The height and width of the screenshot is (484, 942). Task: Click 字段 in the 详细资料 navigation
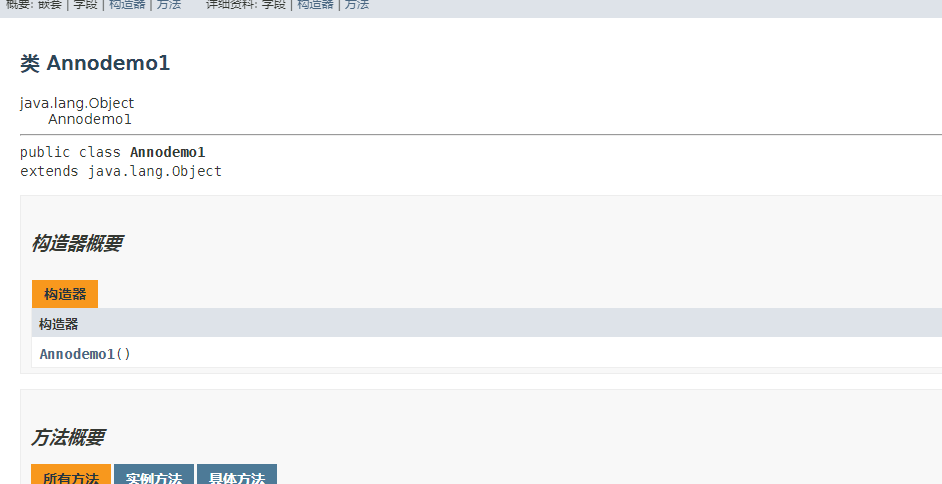tap(273, 5)
